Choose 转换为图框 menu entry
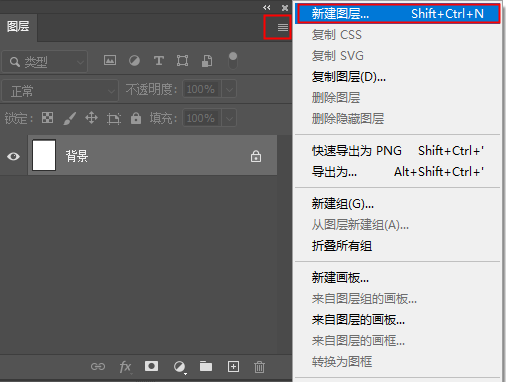Viewport: 506px width, 382px height. tap(397, 362)
